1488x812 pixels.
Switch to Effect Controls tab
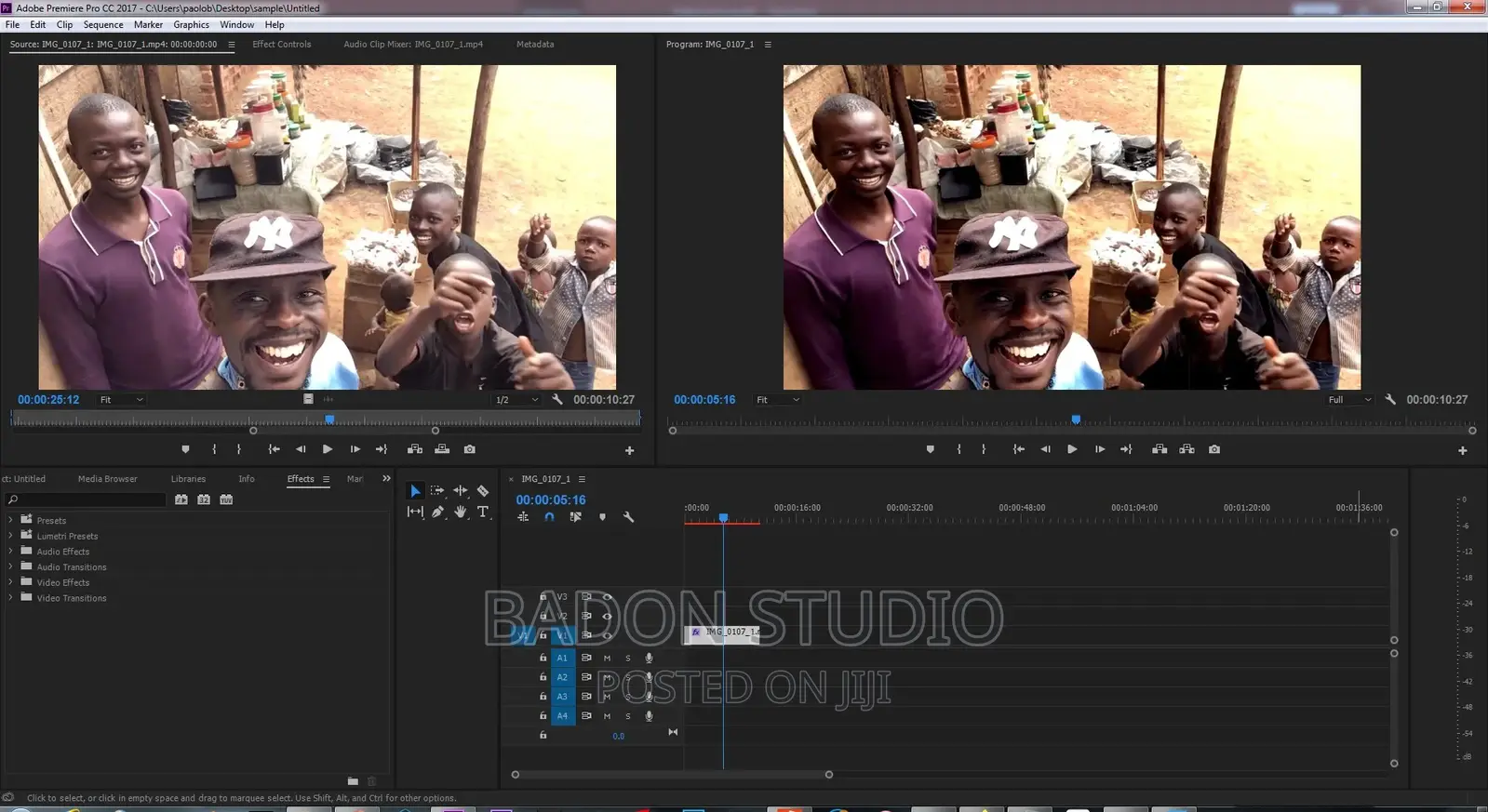pyautogui.click(x=282, y=44)
